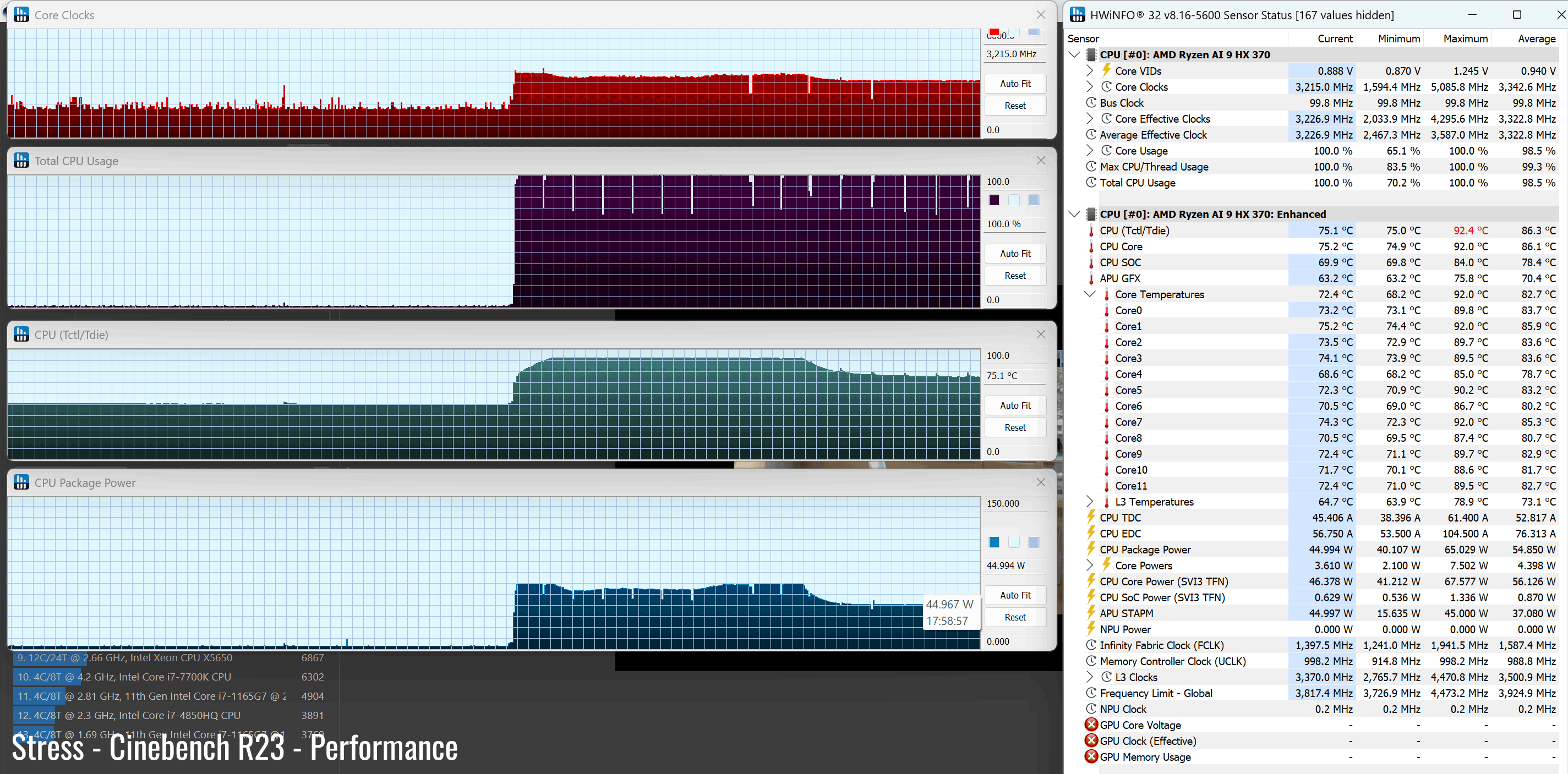Screen dimensions: 1568x774
Task: Click the Core Clocks graph window icon
Action: [21, 15]
